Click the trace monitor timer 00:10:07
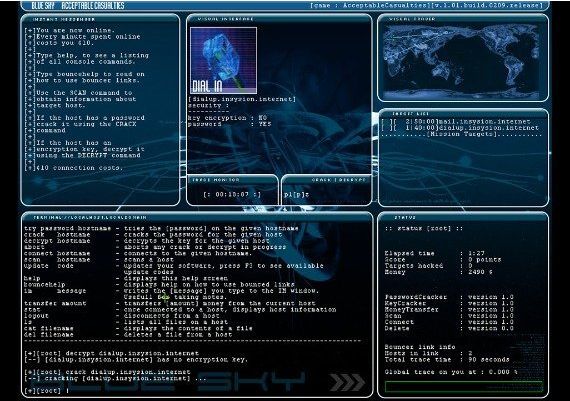 [x=232, y=195]
